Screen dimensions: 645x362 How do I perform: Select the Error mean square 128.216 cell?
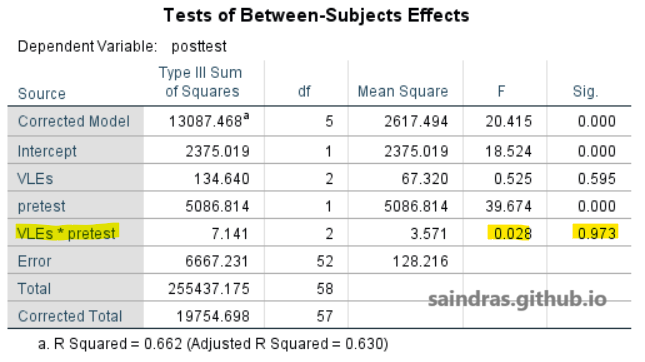(x=420, y=261)
